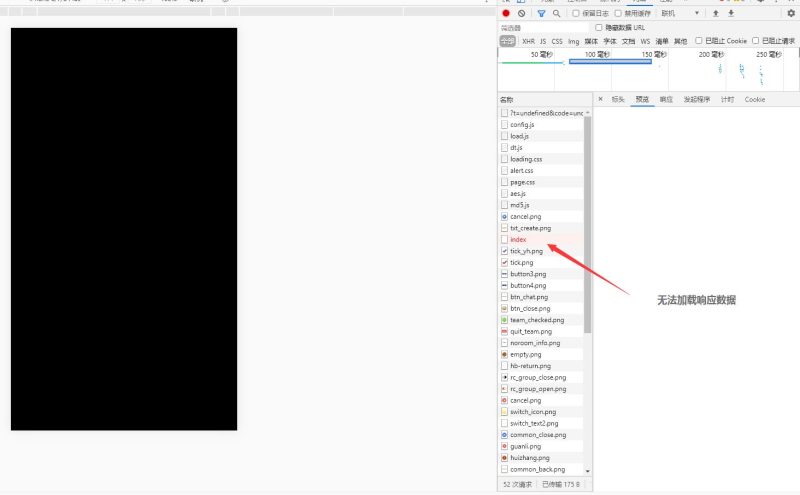This screenshot has height=495, width=800.
Task: Filter requests by 媒体
Action: click(591, 41)
